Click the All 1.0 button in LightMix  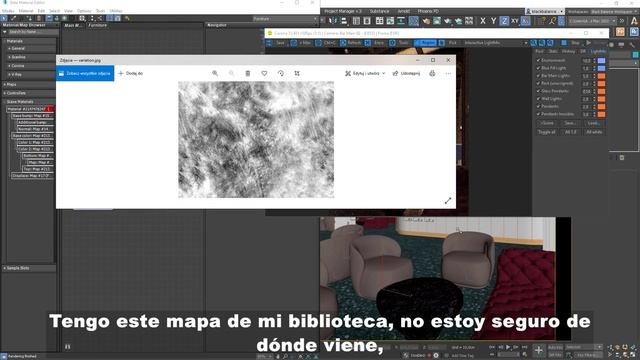571,132
